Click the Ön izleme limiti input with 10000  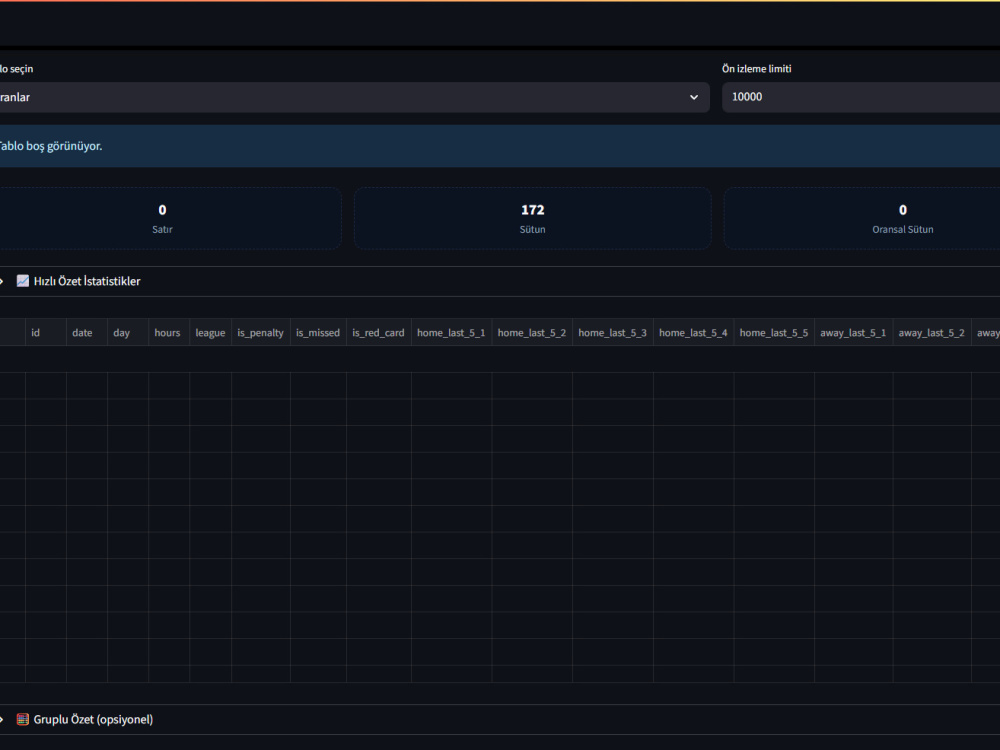861,97
